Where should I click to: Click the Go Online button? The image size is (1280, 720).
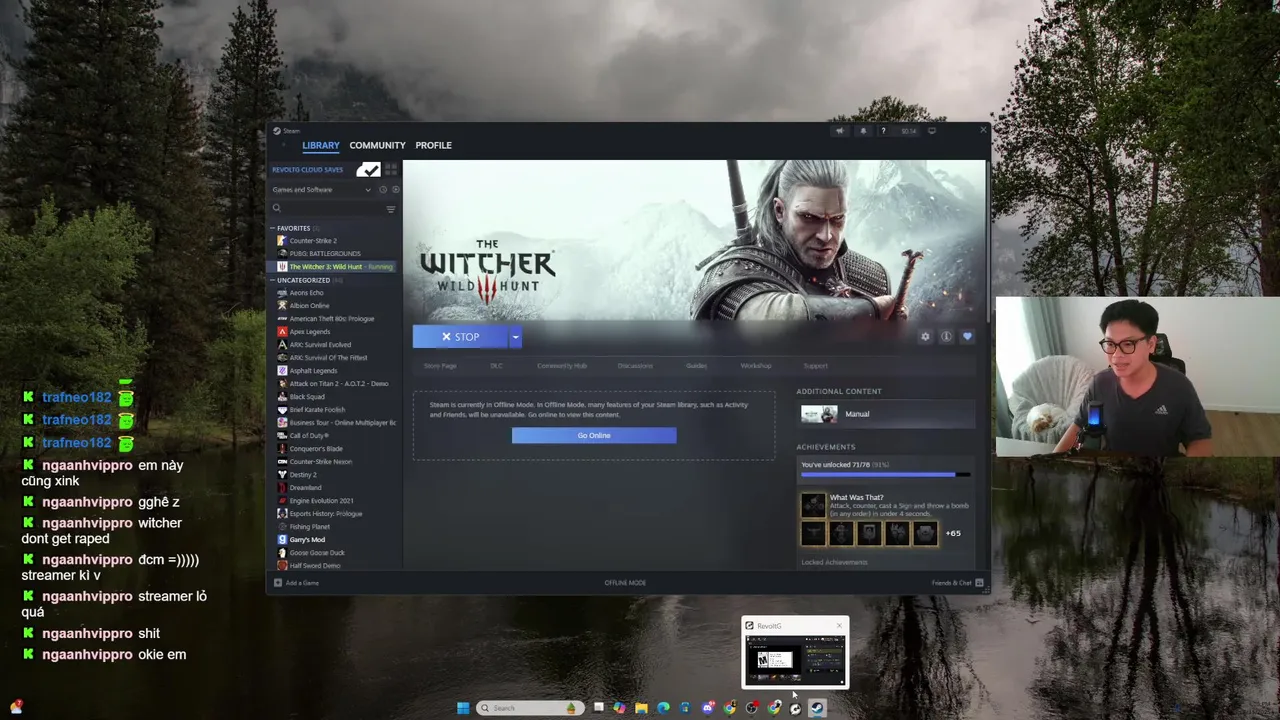tap(594, 435)
